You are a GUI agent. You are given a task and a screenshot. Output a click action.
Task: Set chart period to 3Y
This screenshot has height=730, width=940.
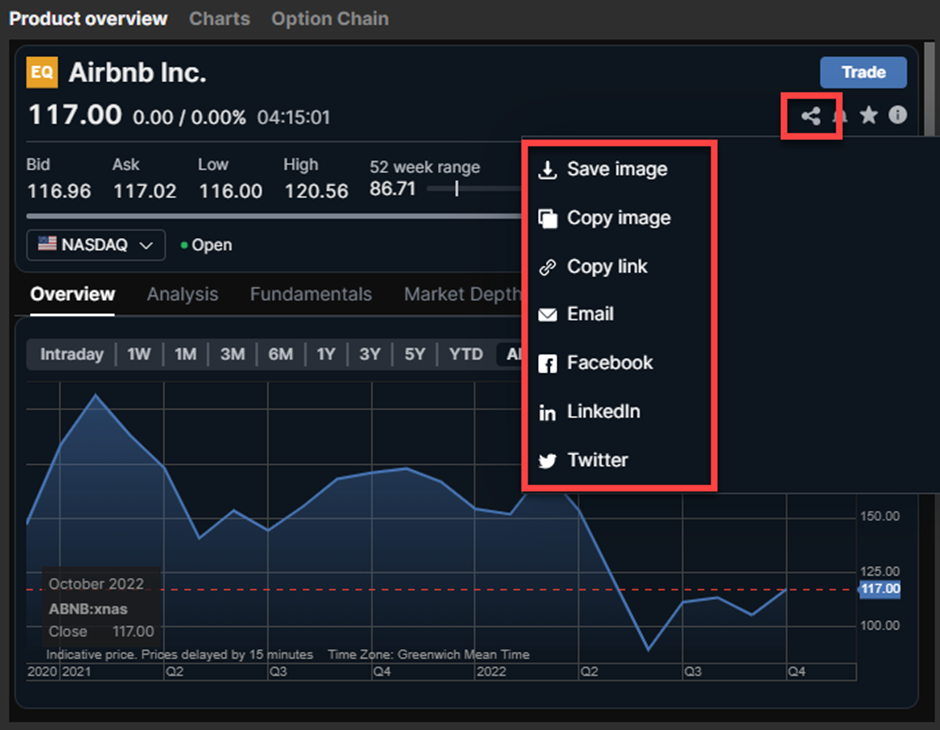click(369, 354)
